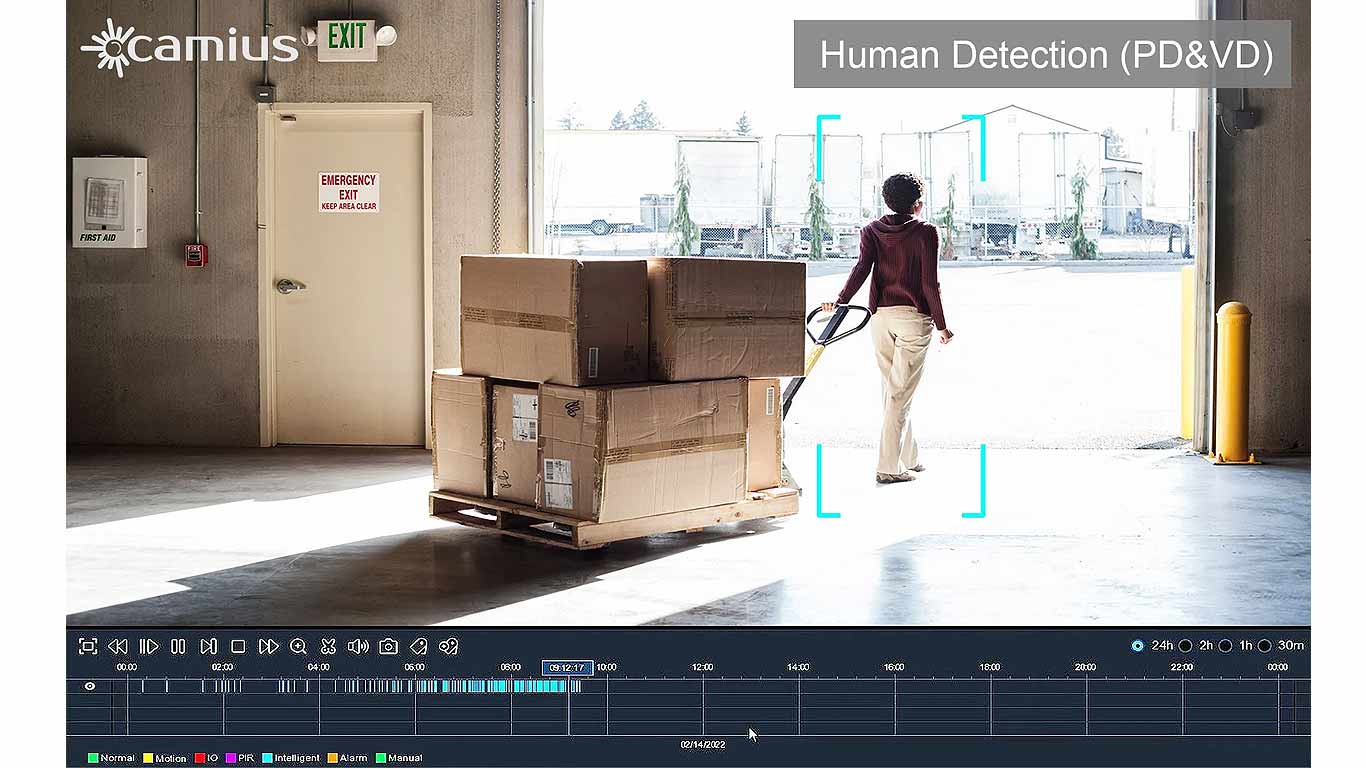Open the video clip scissors tool
1366x768 pixels.
[x=328, y=647]
